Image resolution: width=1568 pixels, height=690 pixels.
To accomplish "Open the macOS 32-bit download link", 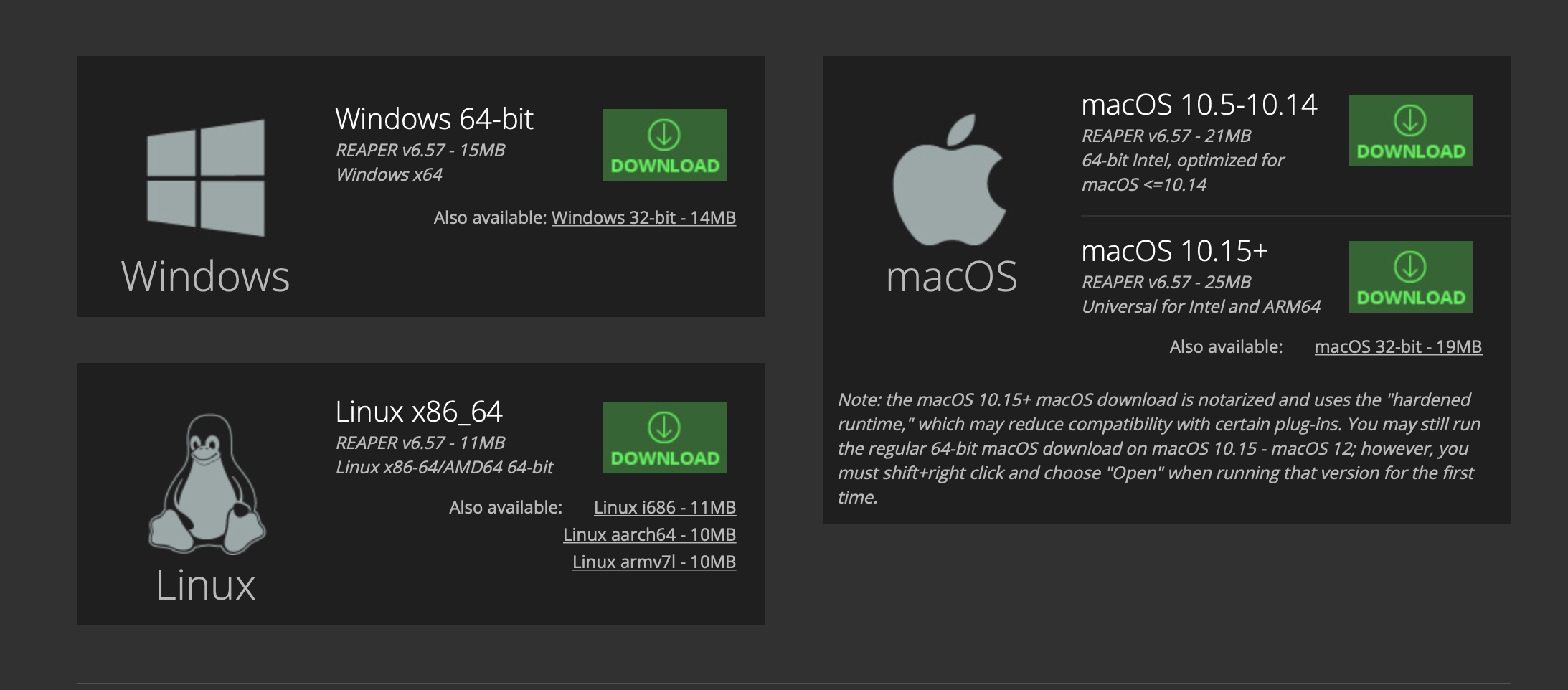I will point(1397,347).
